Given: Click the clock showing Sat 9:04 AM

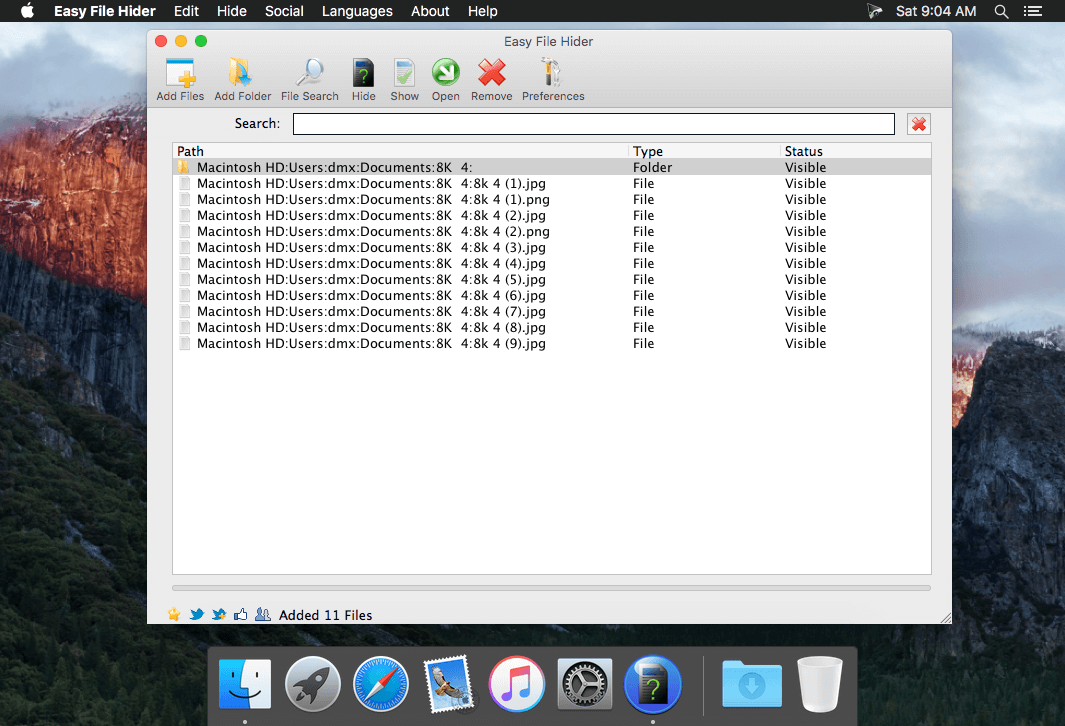Looking at the screenshot, I should (x=936, y=11).
